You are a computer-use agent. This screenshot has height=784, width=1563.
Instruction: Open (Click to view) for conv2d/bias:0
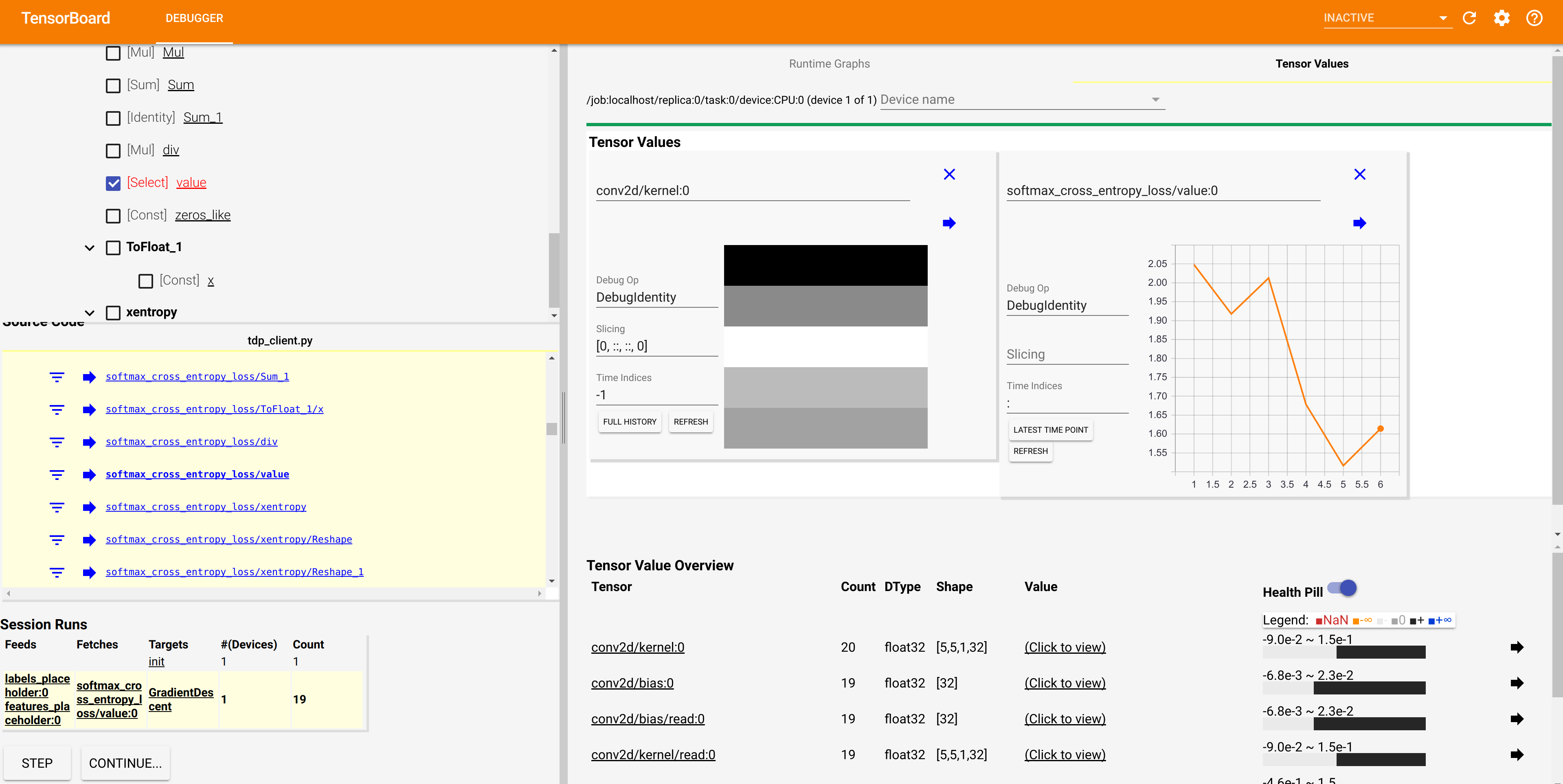pyautogui.click(x=1065, y=683)
